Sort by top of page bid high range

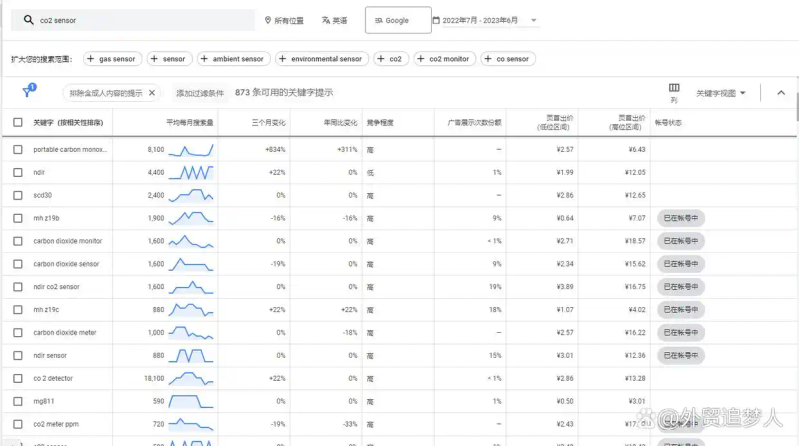(x=627, y=122)
